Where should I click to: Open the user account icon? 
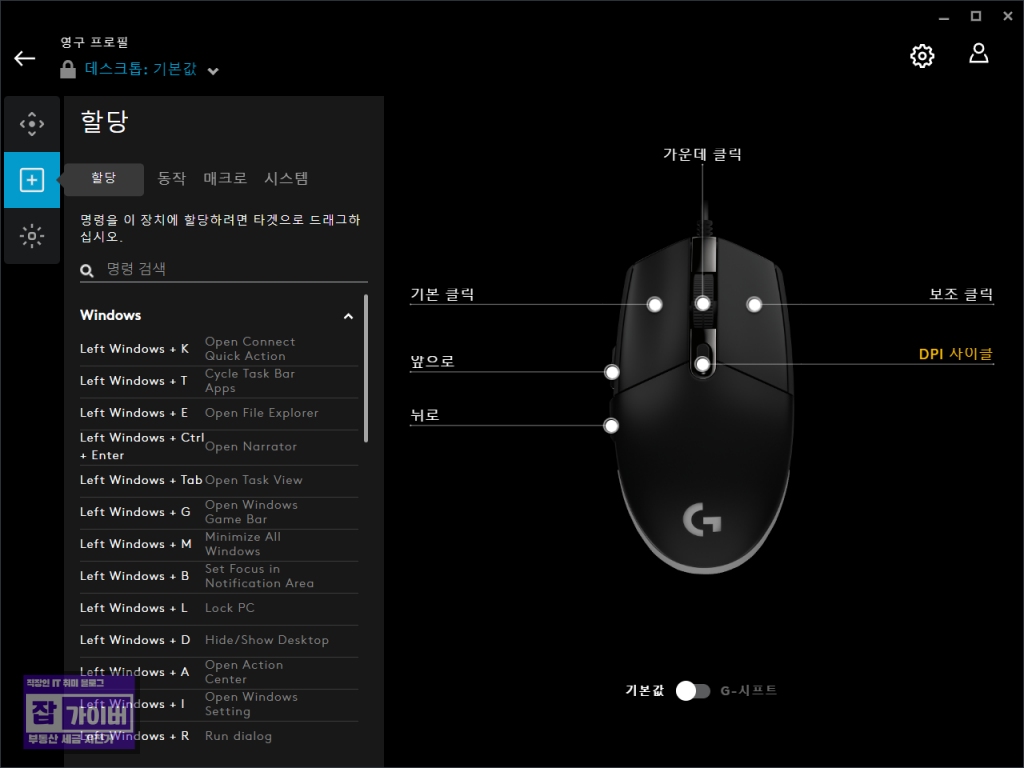(978, 54)
